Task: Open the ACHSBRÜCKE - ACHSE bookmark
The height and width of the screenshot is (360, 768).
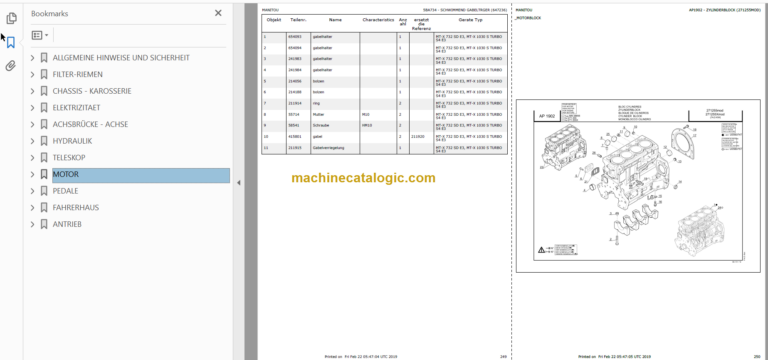Action: (90, 124)
